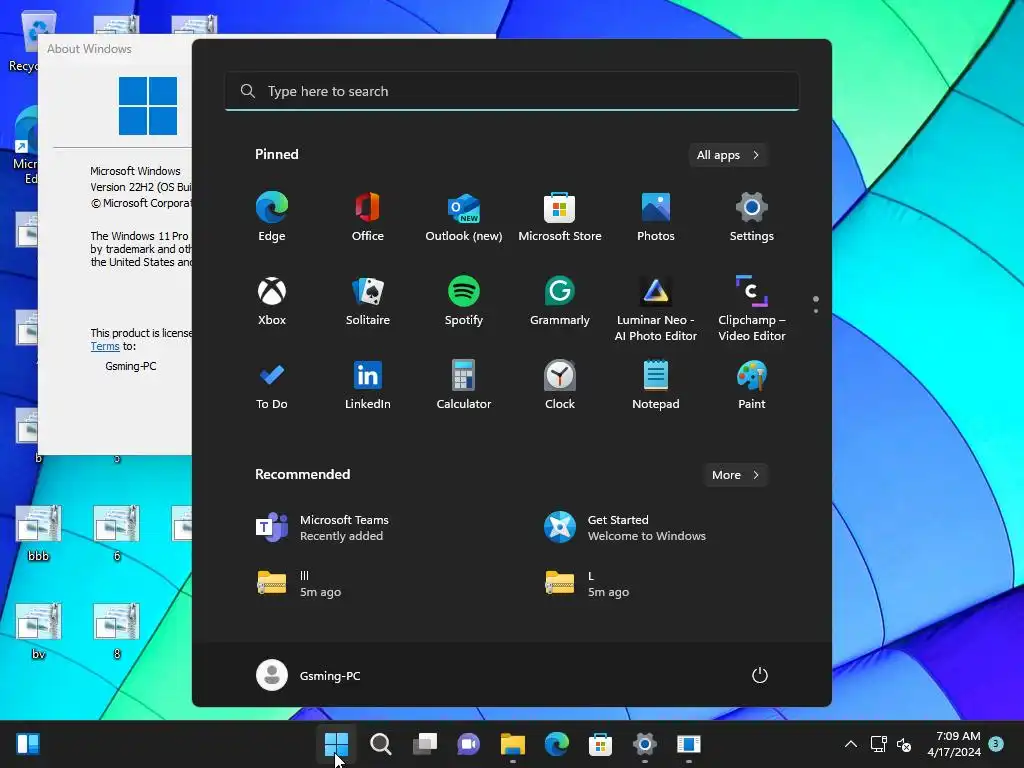Go to next pinned apps page dot
Image resolution: width=1024 pixels, height=768 pixels.
(816, 311)
